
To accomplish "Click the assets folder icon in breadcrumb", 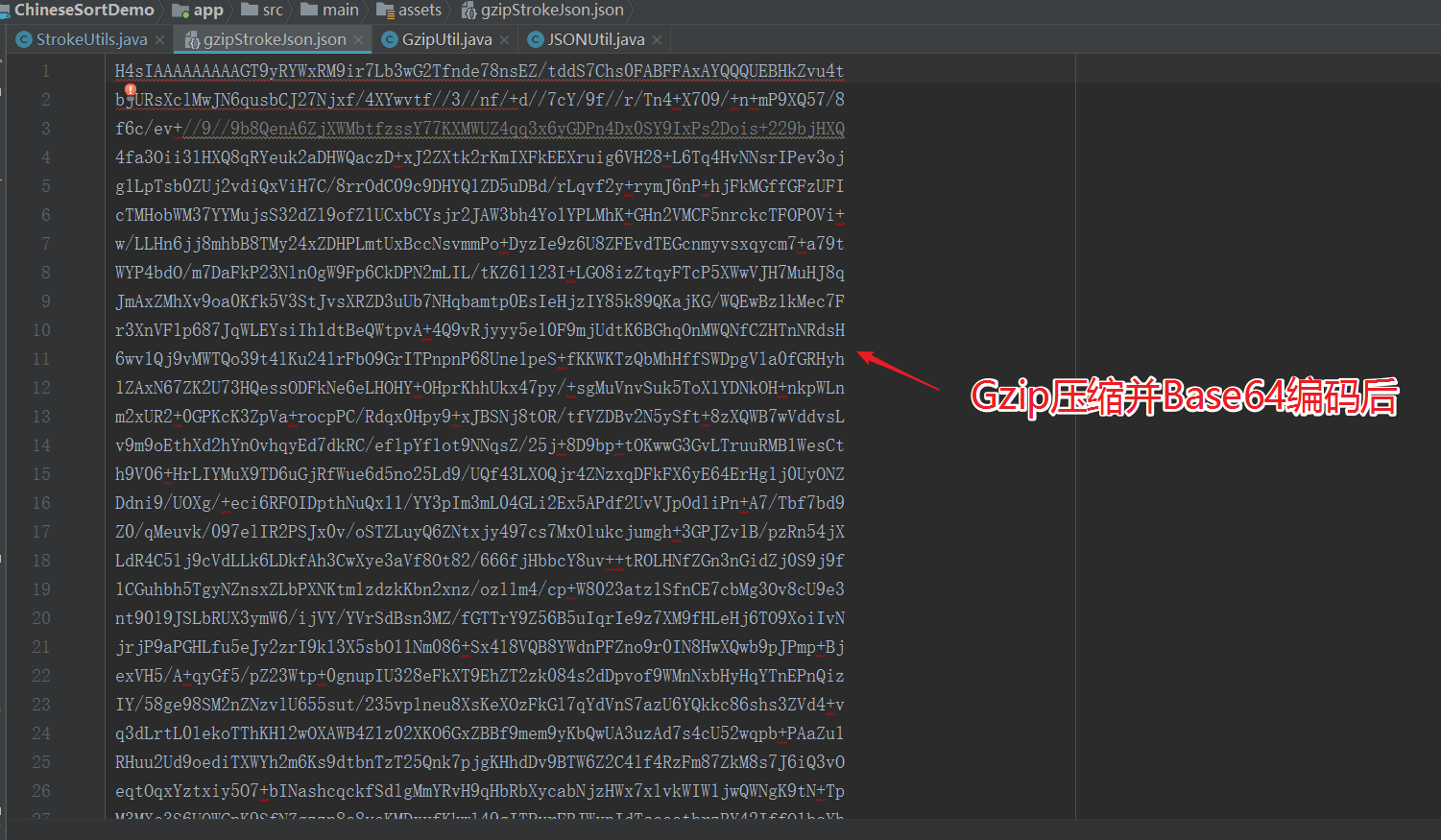I will (x=385, y=11).
